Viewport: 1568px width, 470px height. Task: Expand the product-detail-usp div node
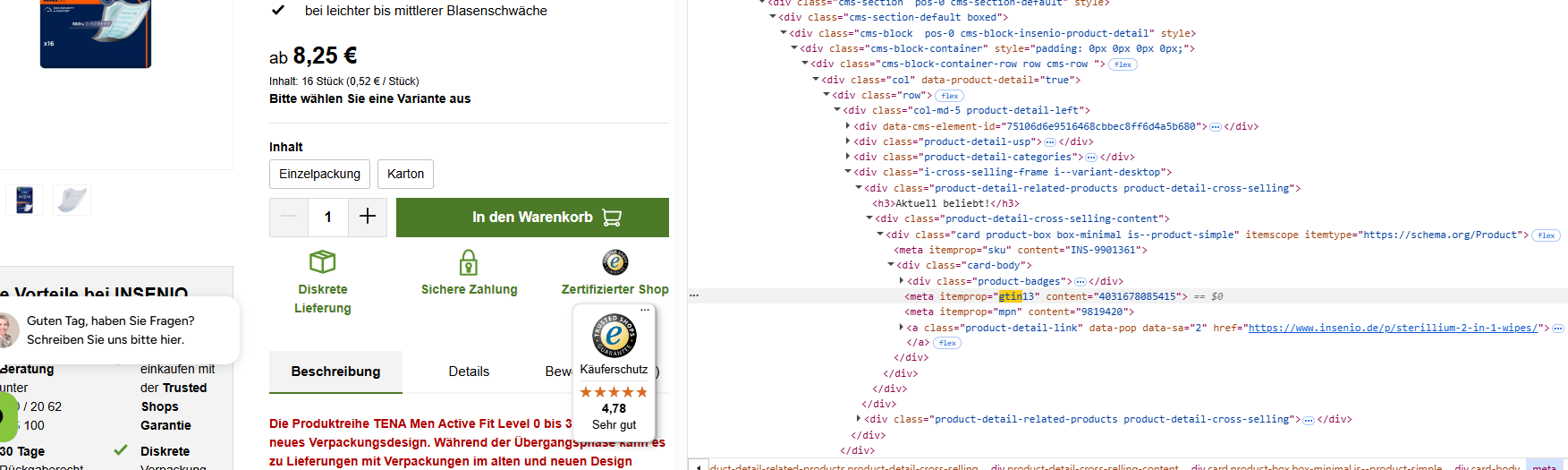pyautogui.click(x=848, y=141)
